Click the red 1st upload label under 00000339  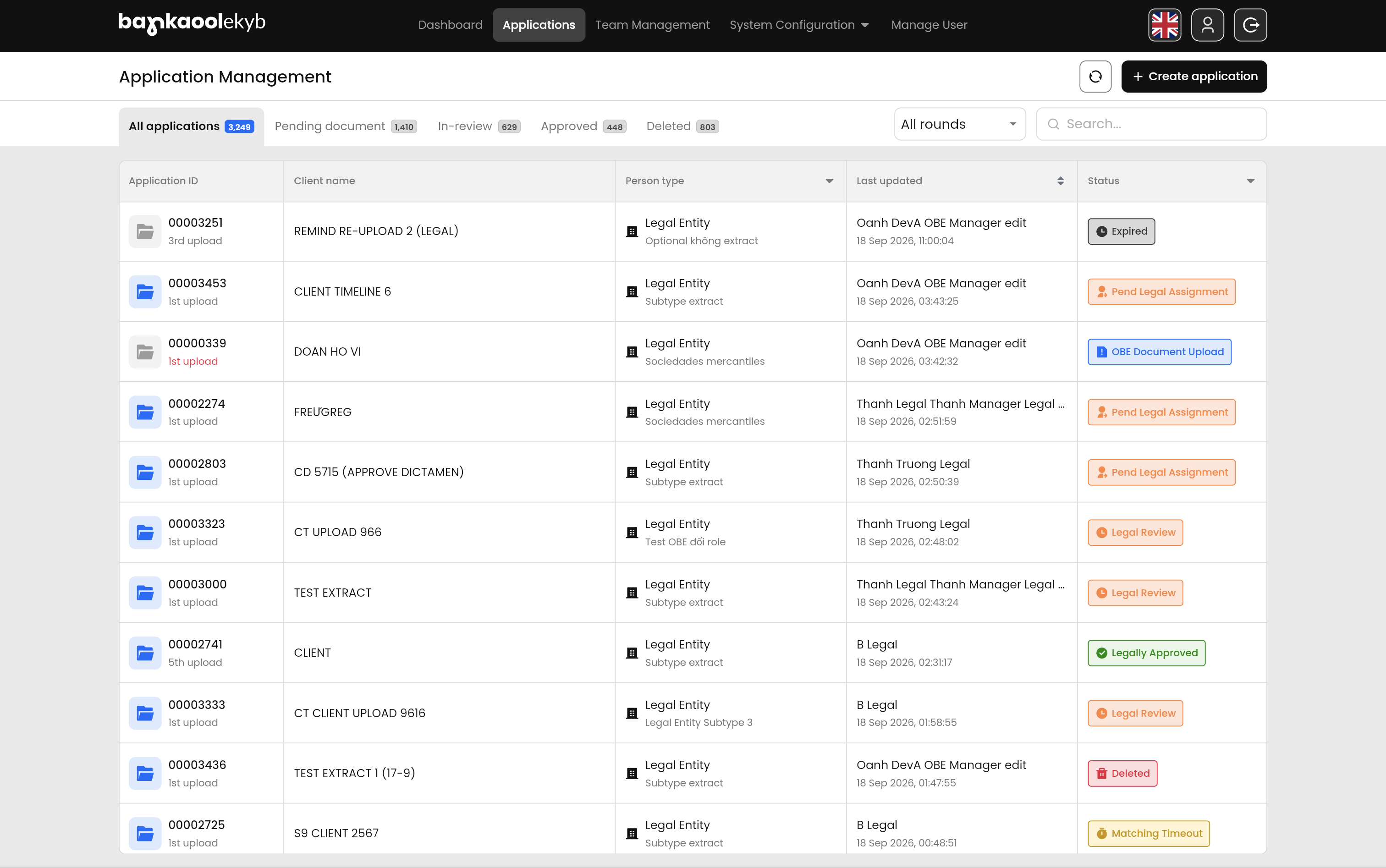pyautogui.click(x=193, y=361)
